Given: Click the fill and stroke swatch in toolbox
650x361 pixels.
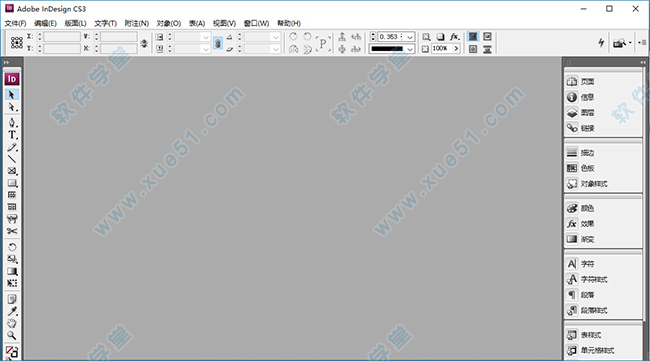Looking at the screenshot, I should coord(12,352).
